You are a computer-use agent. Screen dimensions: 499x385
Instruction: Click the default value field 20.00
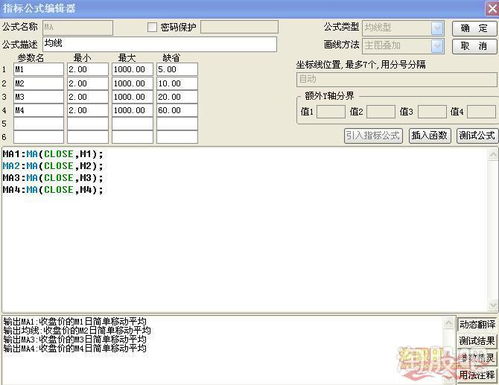click(177, 97)
